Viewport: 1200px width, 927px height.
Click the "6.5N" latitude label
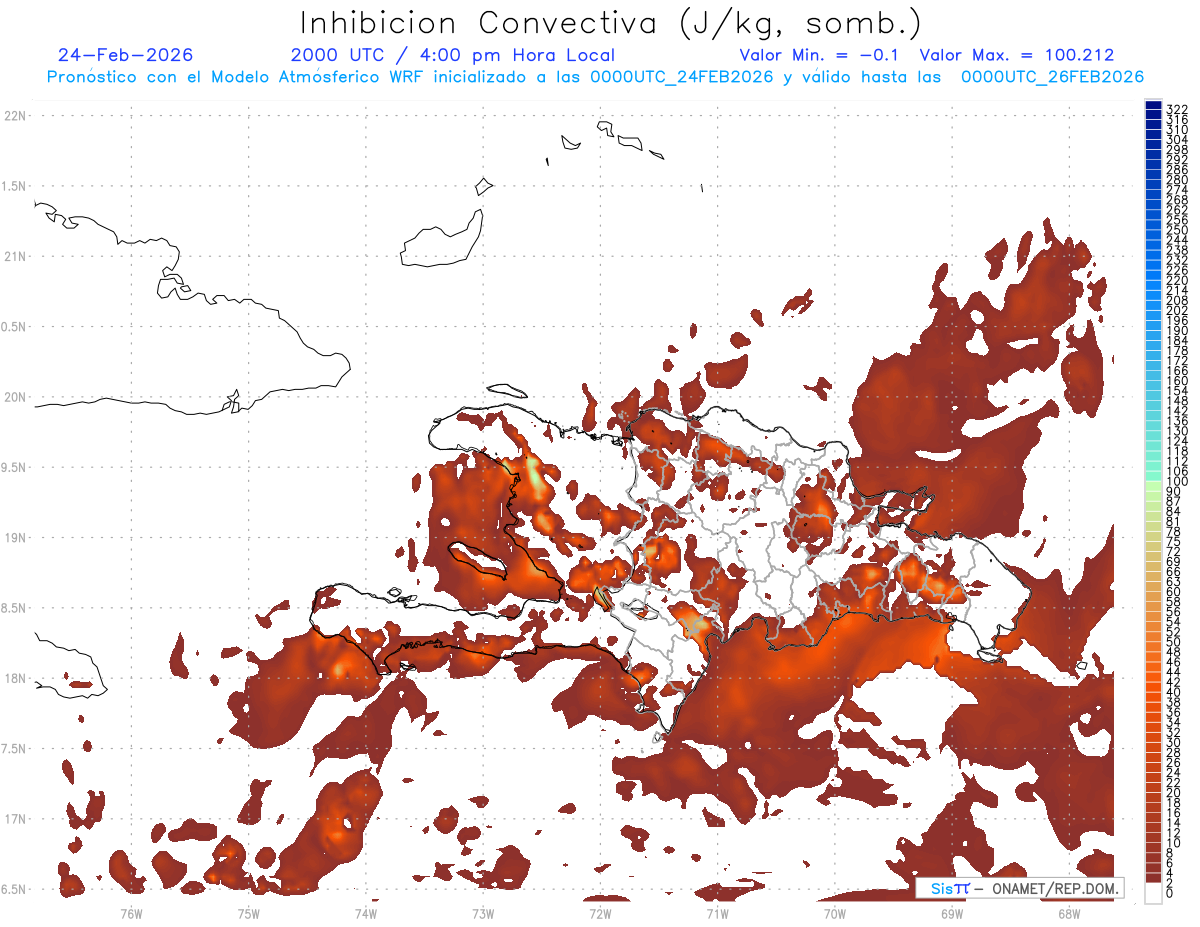pyautogui.click(x=15, y=889)
